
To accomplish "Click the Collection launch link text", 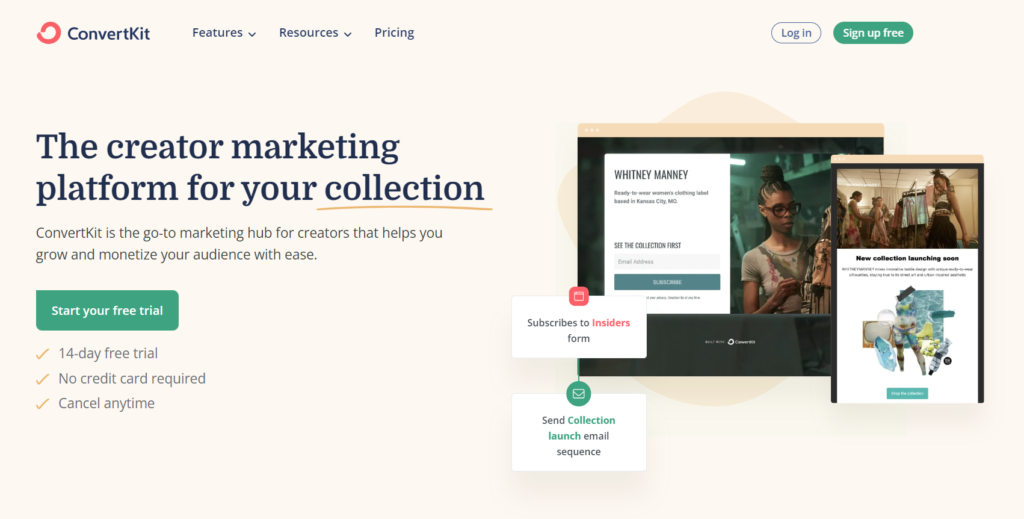I will pyautogui.click(x=580, y=428).
